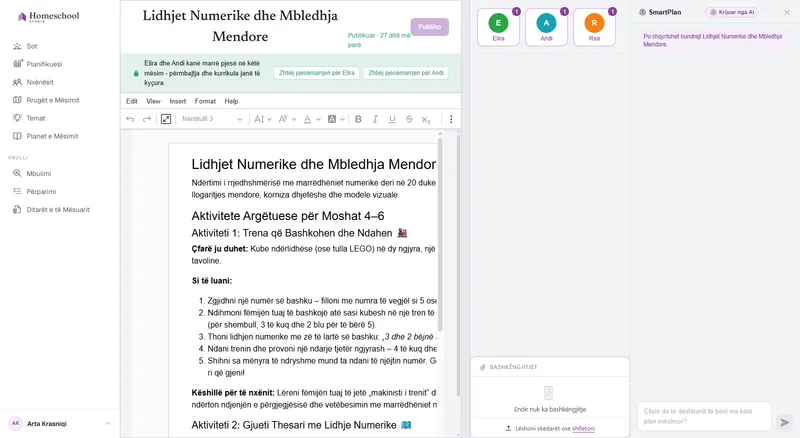Viewport: 800px width, 438px height.
Task: Click the send message arrow icon
Action: click(x=785, y=422)
